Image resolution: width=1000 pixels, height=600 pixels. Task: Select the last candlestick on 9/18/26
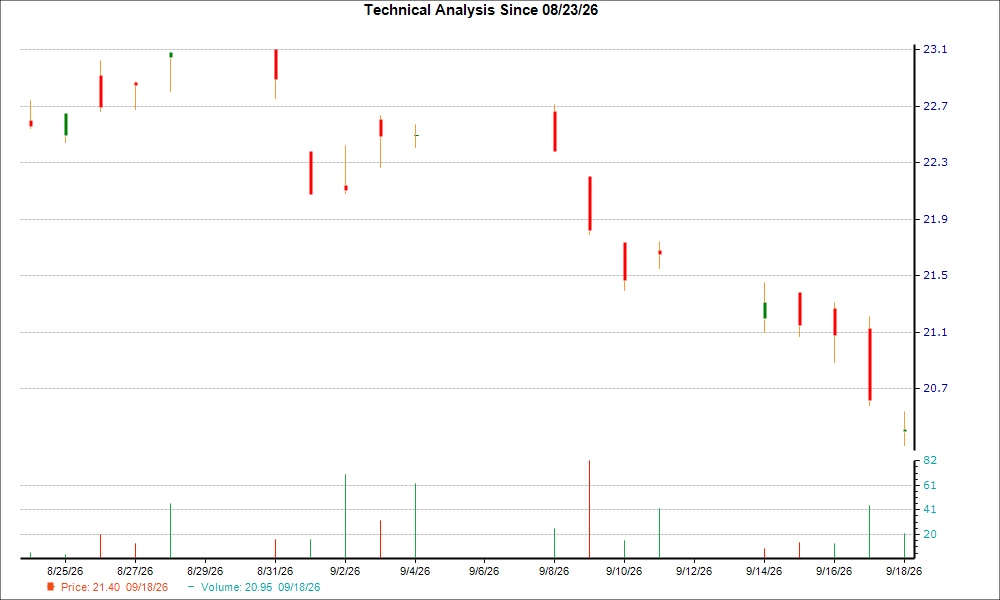tap(904, 430)
